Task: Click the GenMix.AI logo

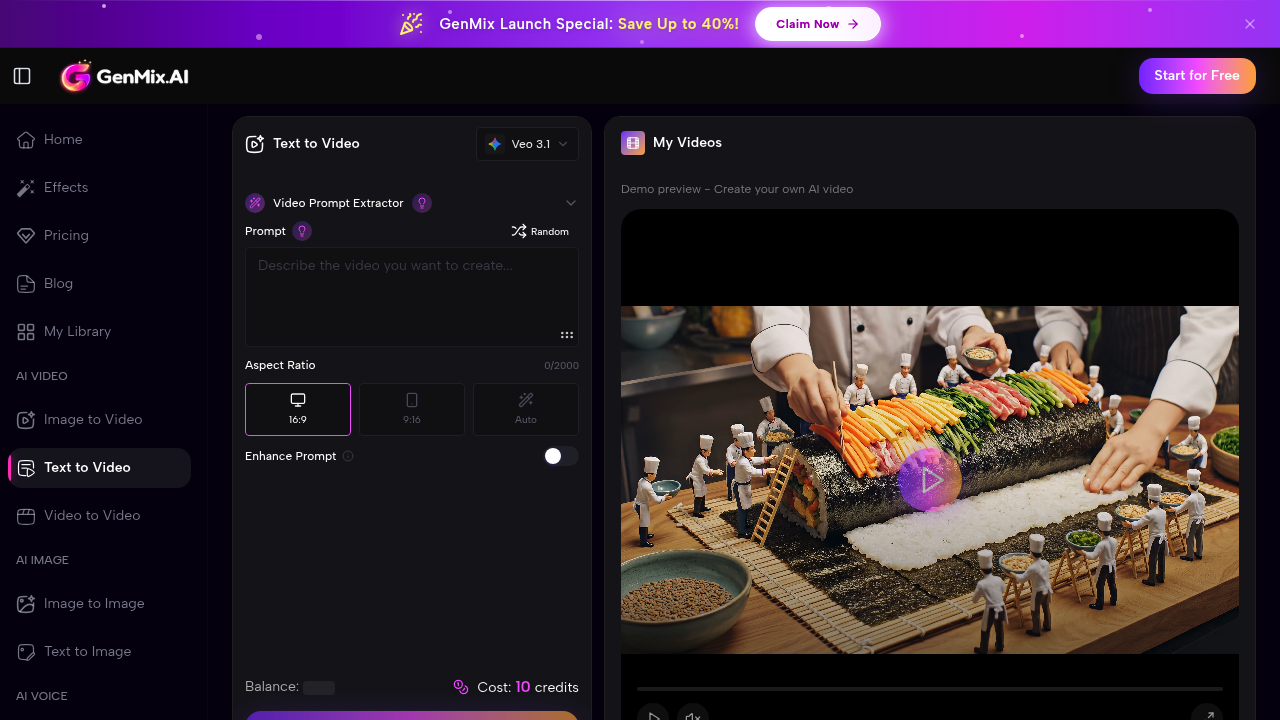Action: [x=124, y=75]
